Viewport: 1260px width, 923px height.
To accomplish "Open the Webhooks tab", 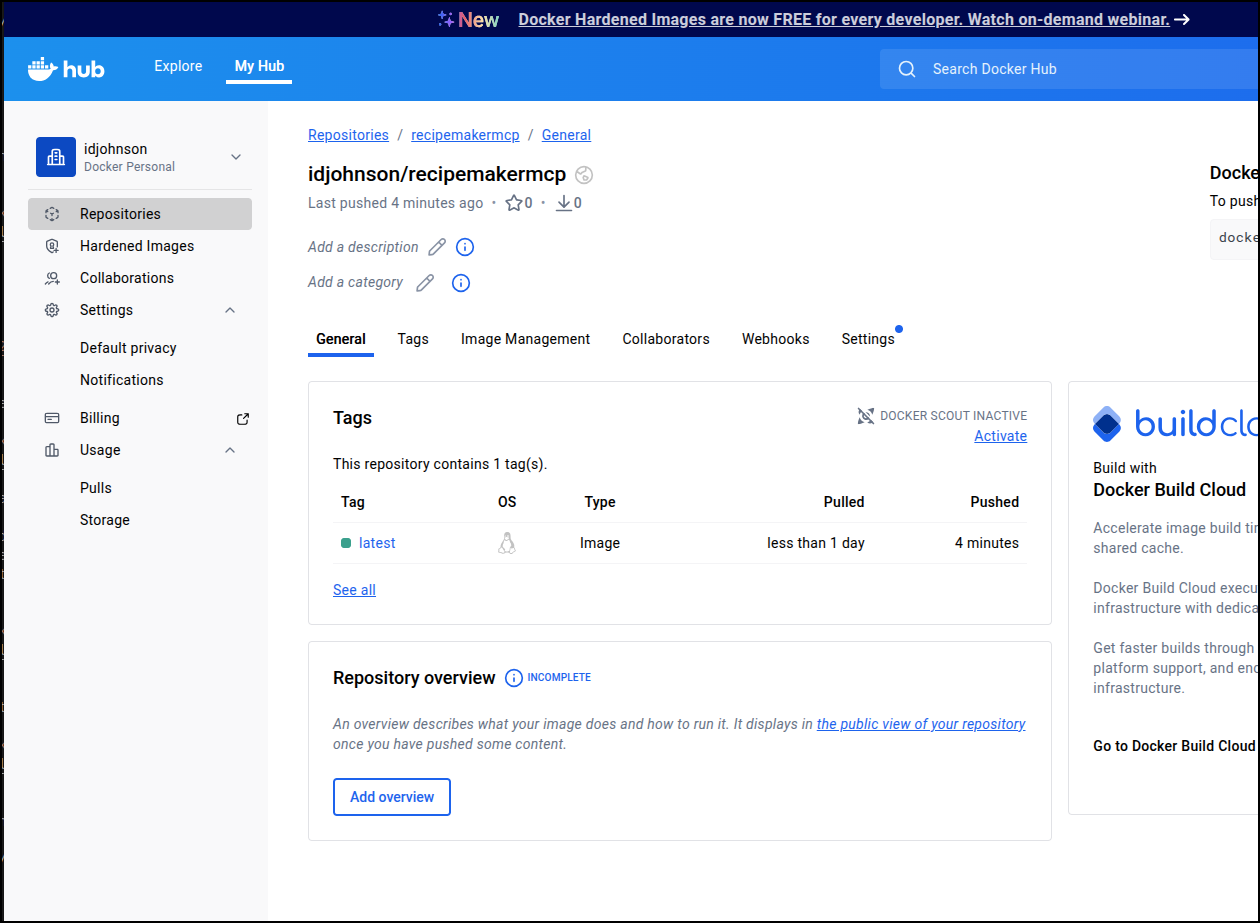I will [x=775, y=339].
